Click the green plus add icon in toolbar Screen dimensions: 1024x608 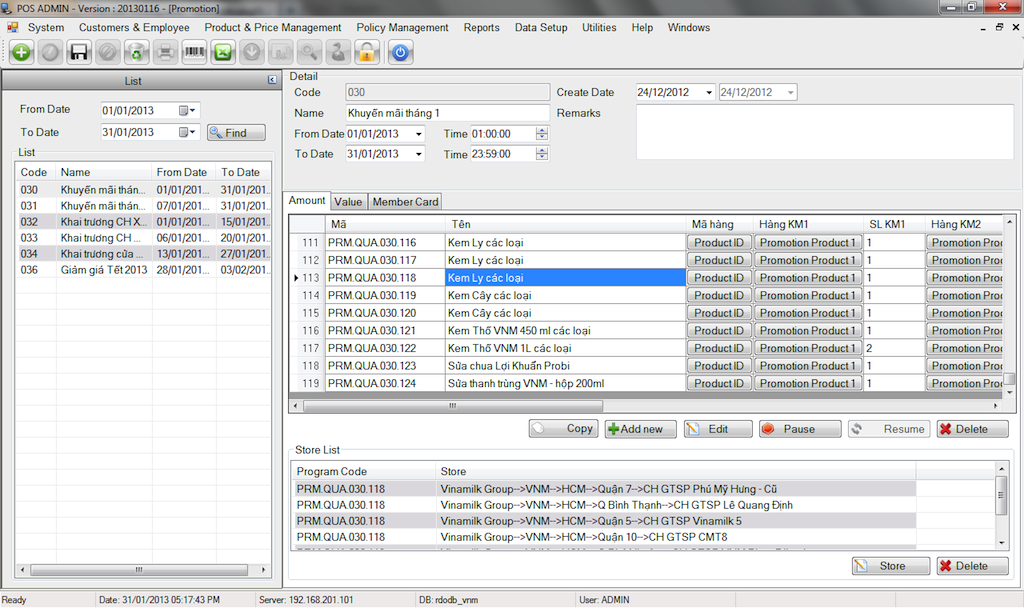click(21, 52)
